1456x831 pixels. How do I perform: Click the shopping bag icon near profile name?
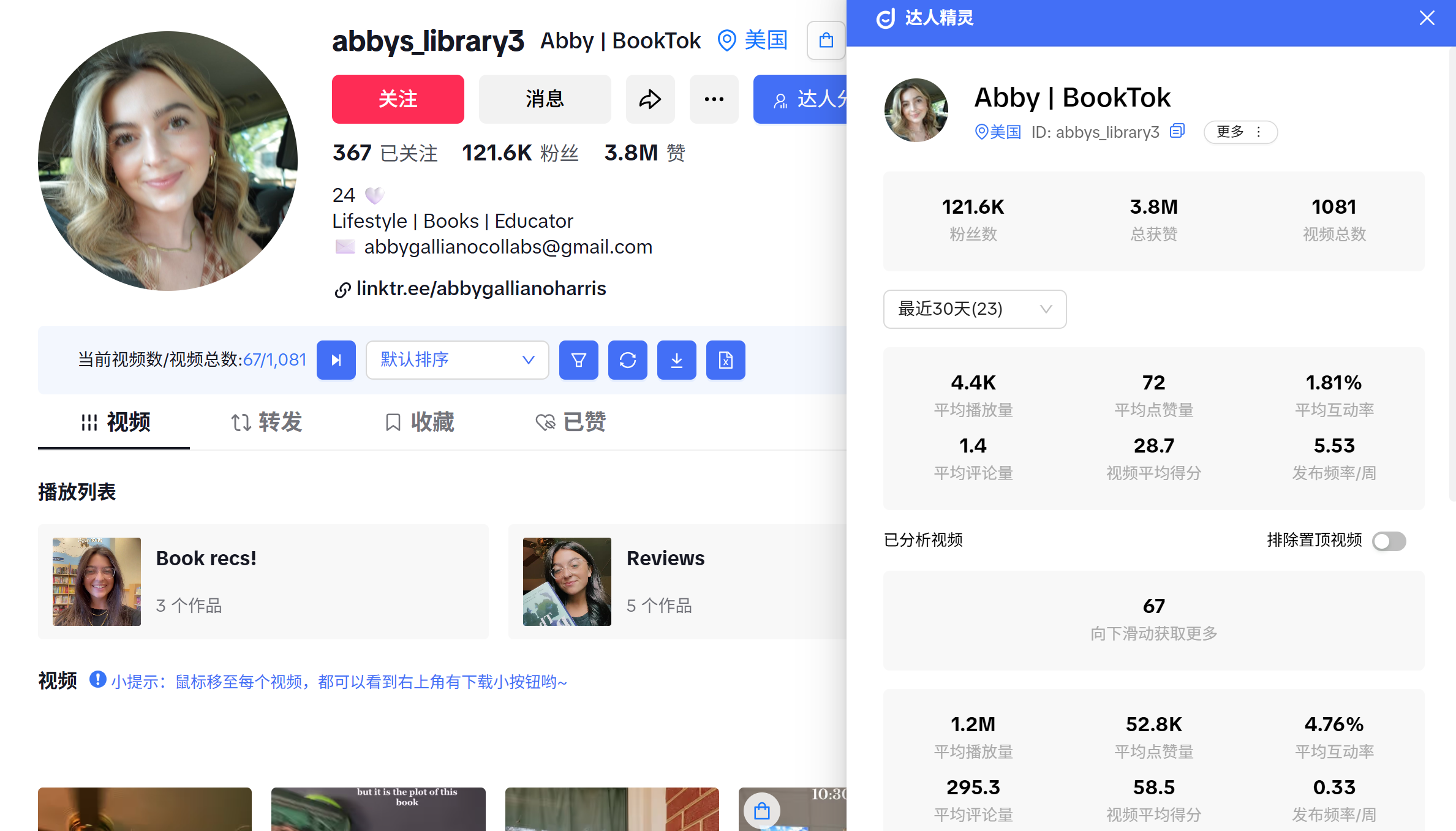click(825, 40)
